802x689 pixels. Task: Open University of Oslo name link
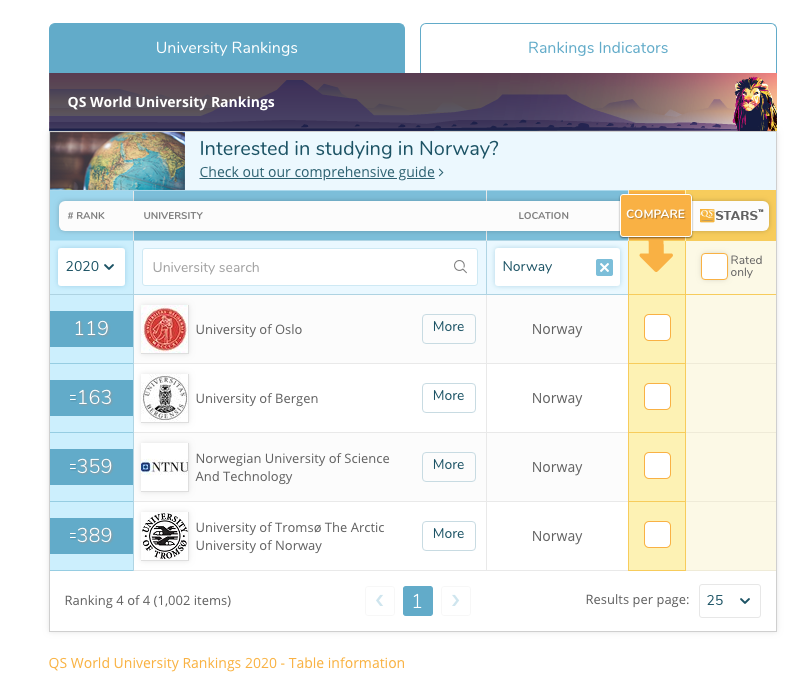249,329
